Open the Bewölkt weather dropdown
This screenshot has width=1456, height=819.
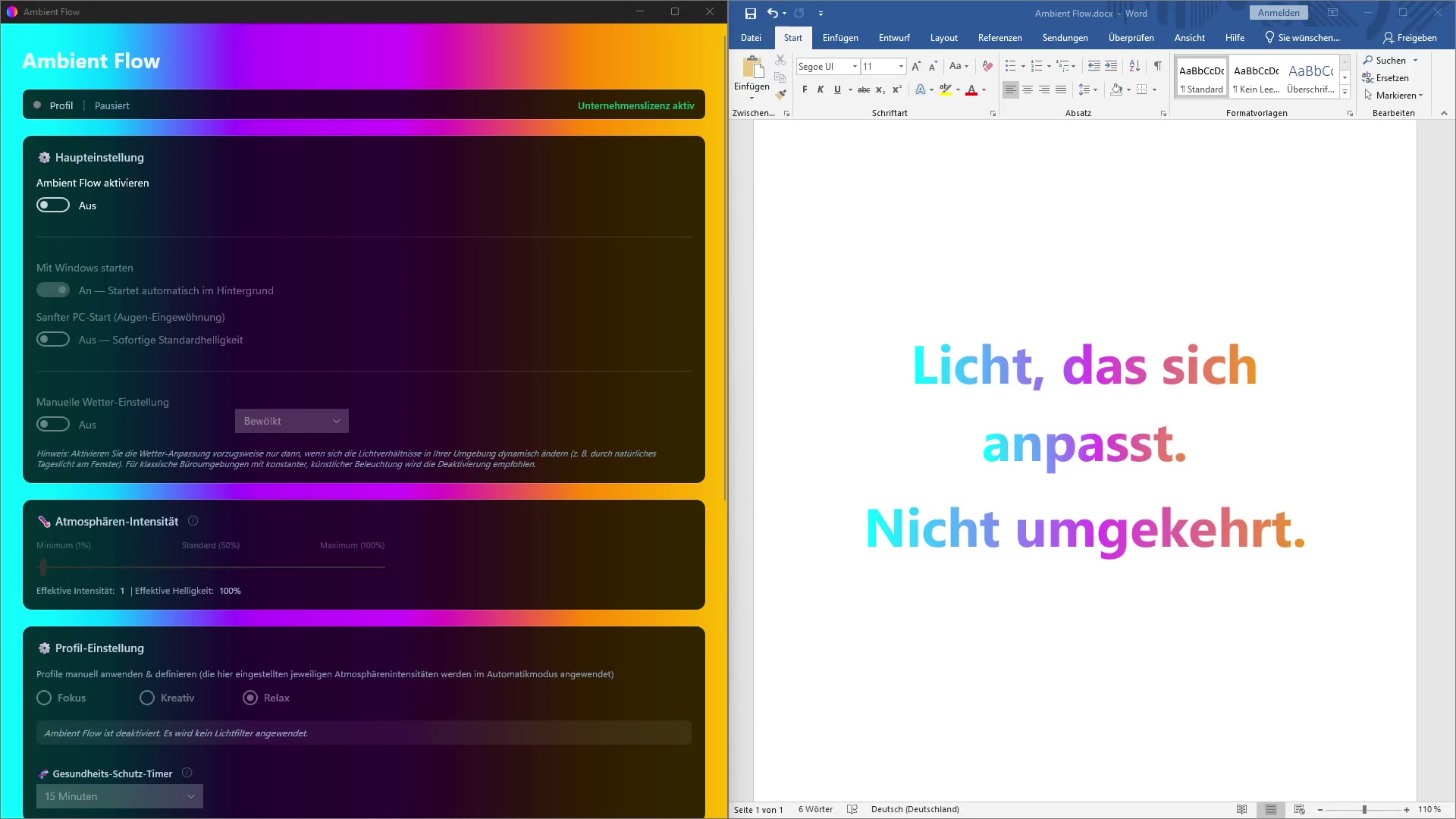[292, 421]
